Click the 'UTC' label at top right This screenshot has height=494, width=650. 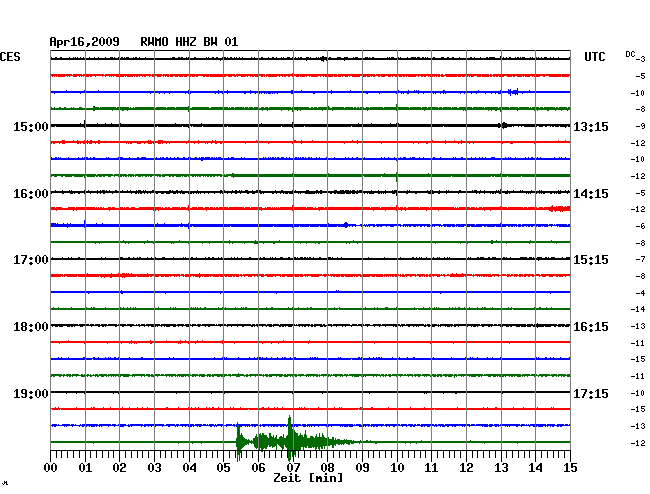click(594, 57)
